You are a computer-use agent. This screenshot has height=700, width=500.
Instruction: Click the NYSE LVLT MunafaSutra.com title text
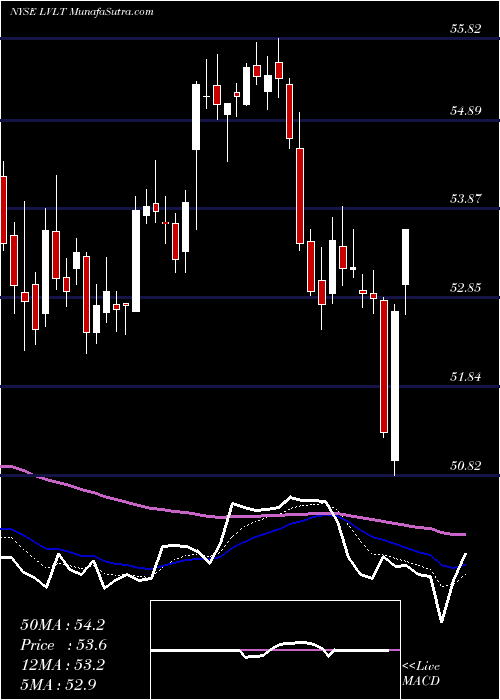[x=82, y=12]
